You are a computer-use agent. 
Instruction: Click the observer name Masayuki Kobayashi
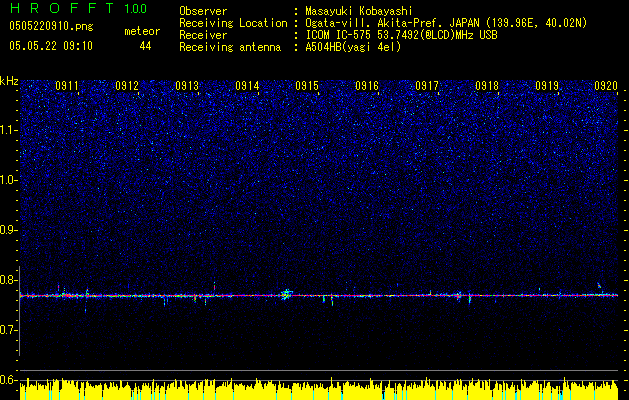tap(359, 11)
